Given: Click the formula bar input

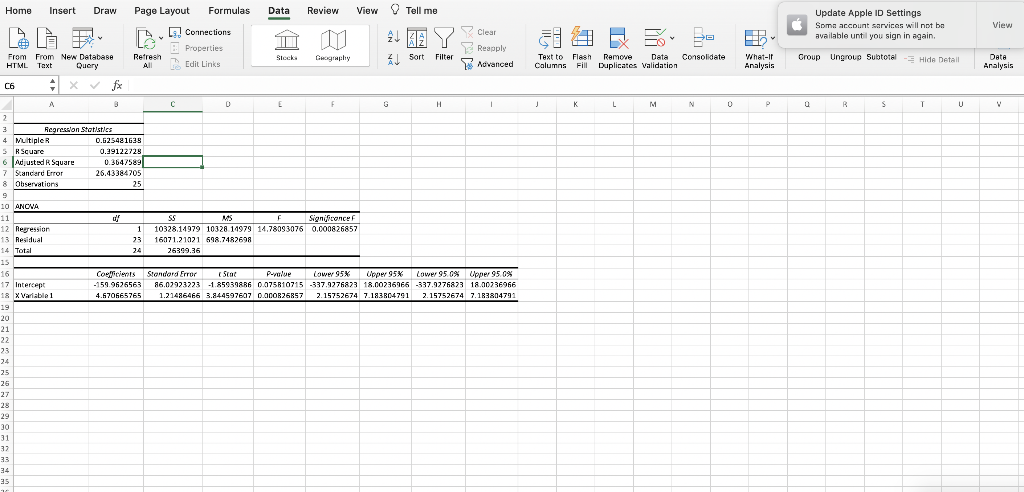Looking at the screenshot, I should click(x=575, y=86).
